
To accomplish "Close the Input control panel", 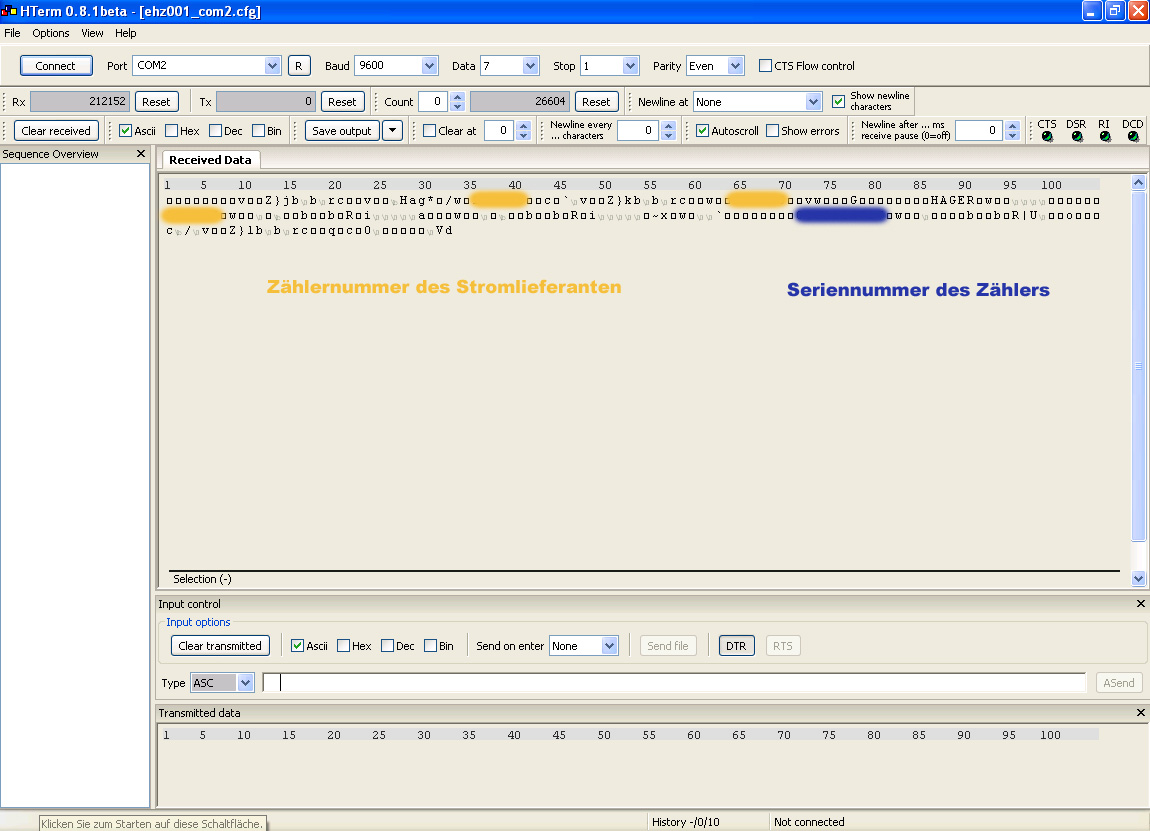I will coord(1140,604).
